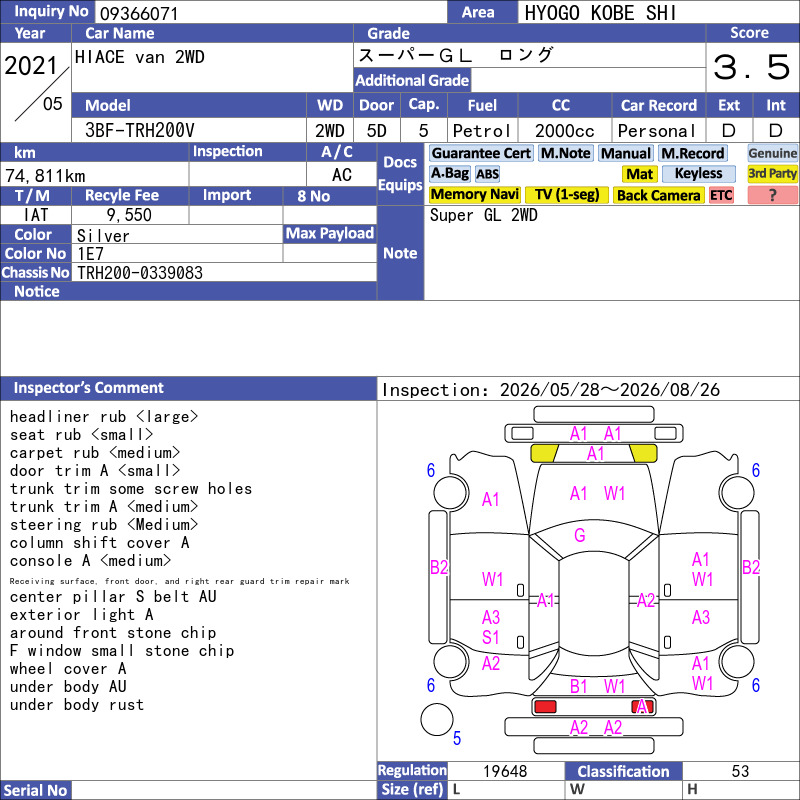Click the displacement value 2000cc
Image resolution: width=800 pixels, height=800 pixels.
click(x=564, y=131)
